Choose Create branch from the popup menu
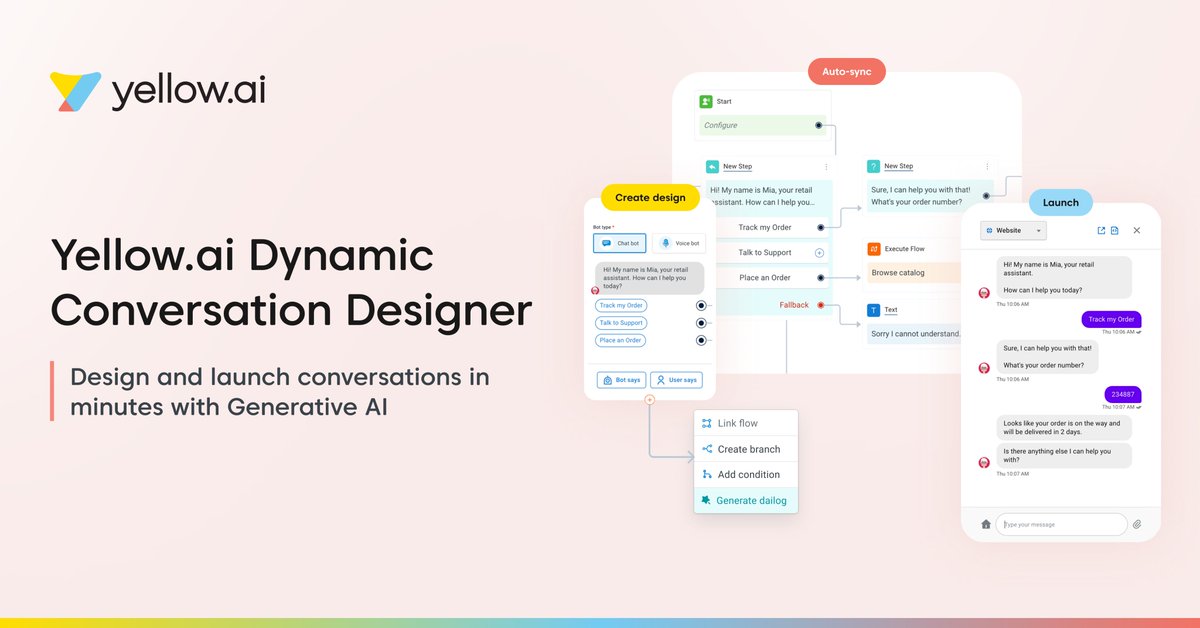 click(746, 449)
